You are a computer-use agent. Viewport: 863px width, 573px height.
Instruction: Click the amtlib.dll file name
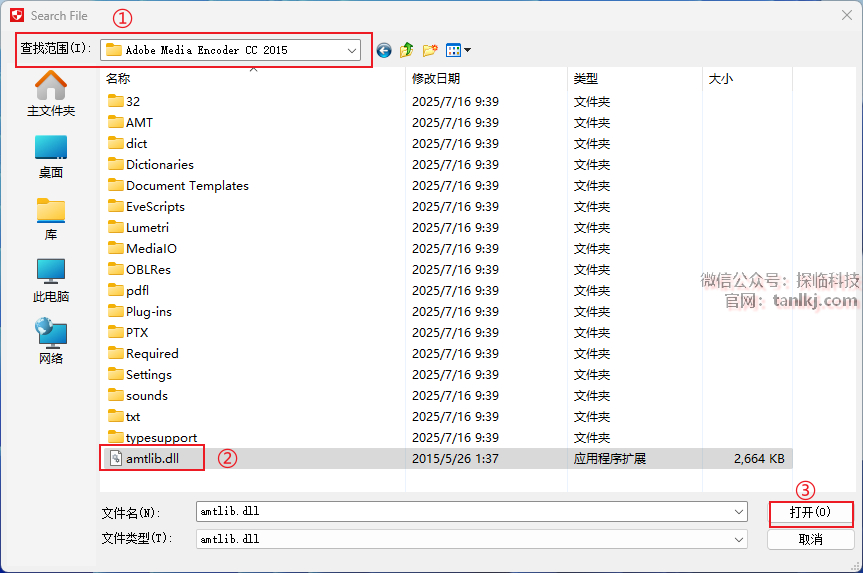click(152, 459)
